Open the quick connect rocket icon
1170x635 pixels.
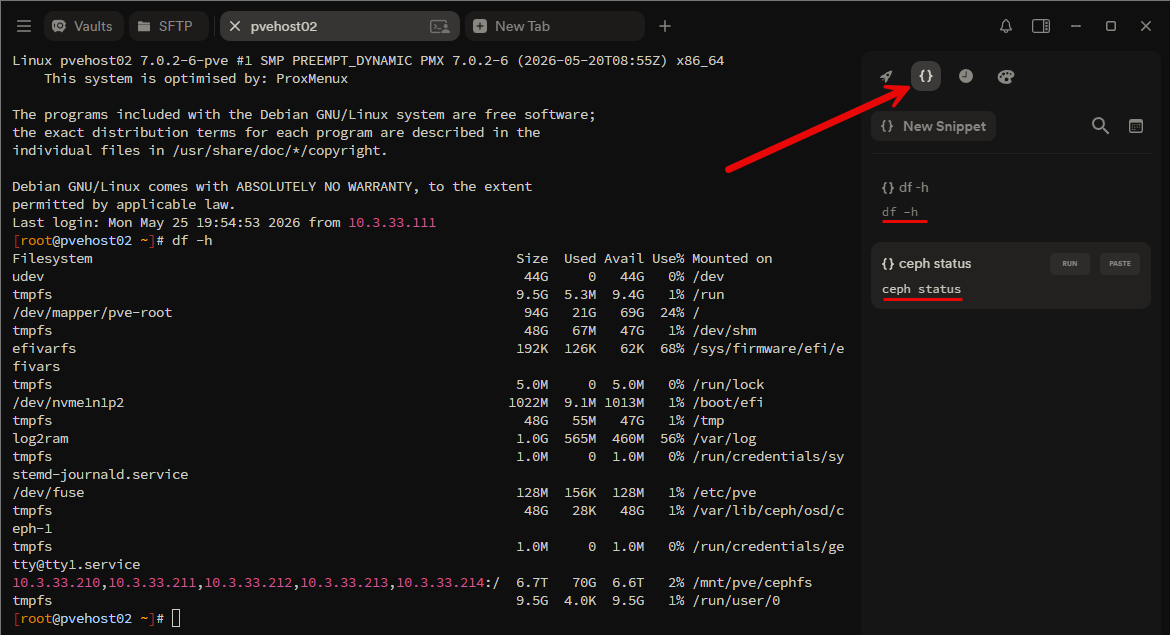pyautogui.click(x=886, y=76)
